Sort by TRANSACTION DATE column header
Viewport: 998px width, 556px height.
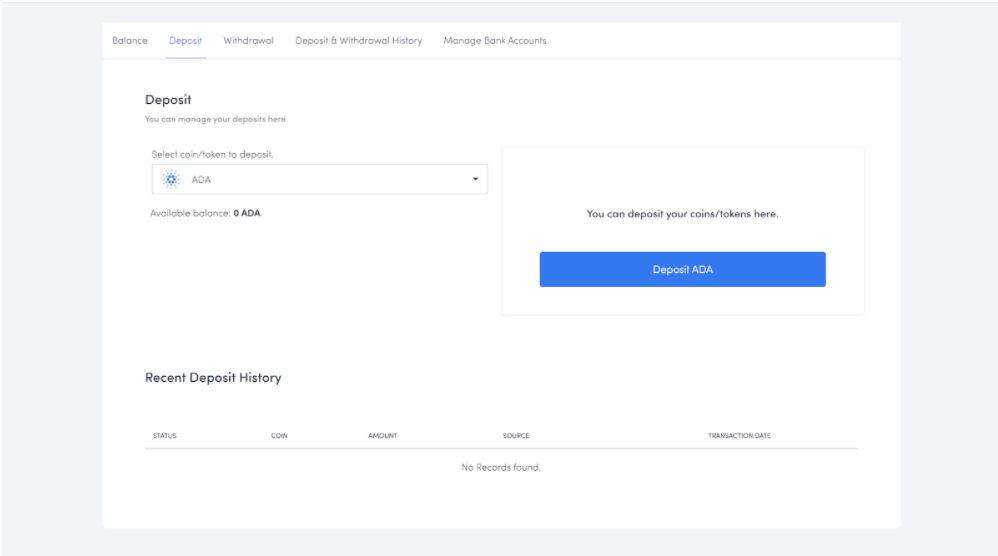pyautogui.click(x=739, y=436)
